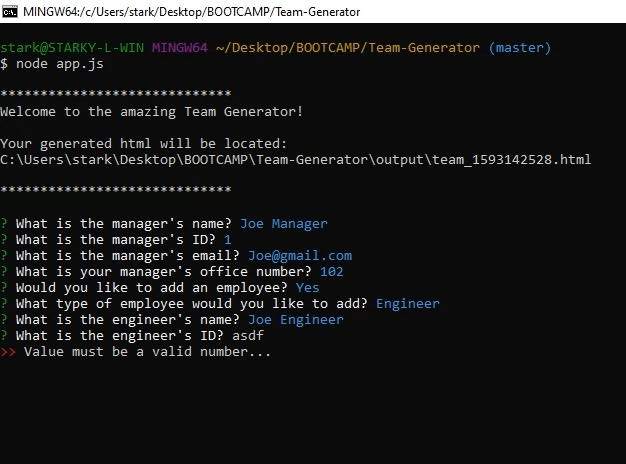Click the red '>>' error indicator
This screenshot has height=464, width=626.
tap(8, 352)
